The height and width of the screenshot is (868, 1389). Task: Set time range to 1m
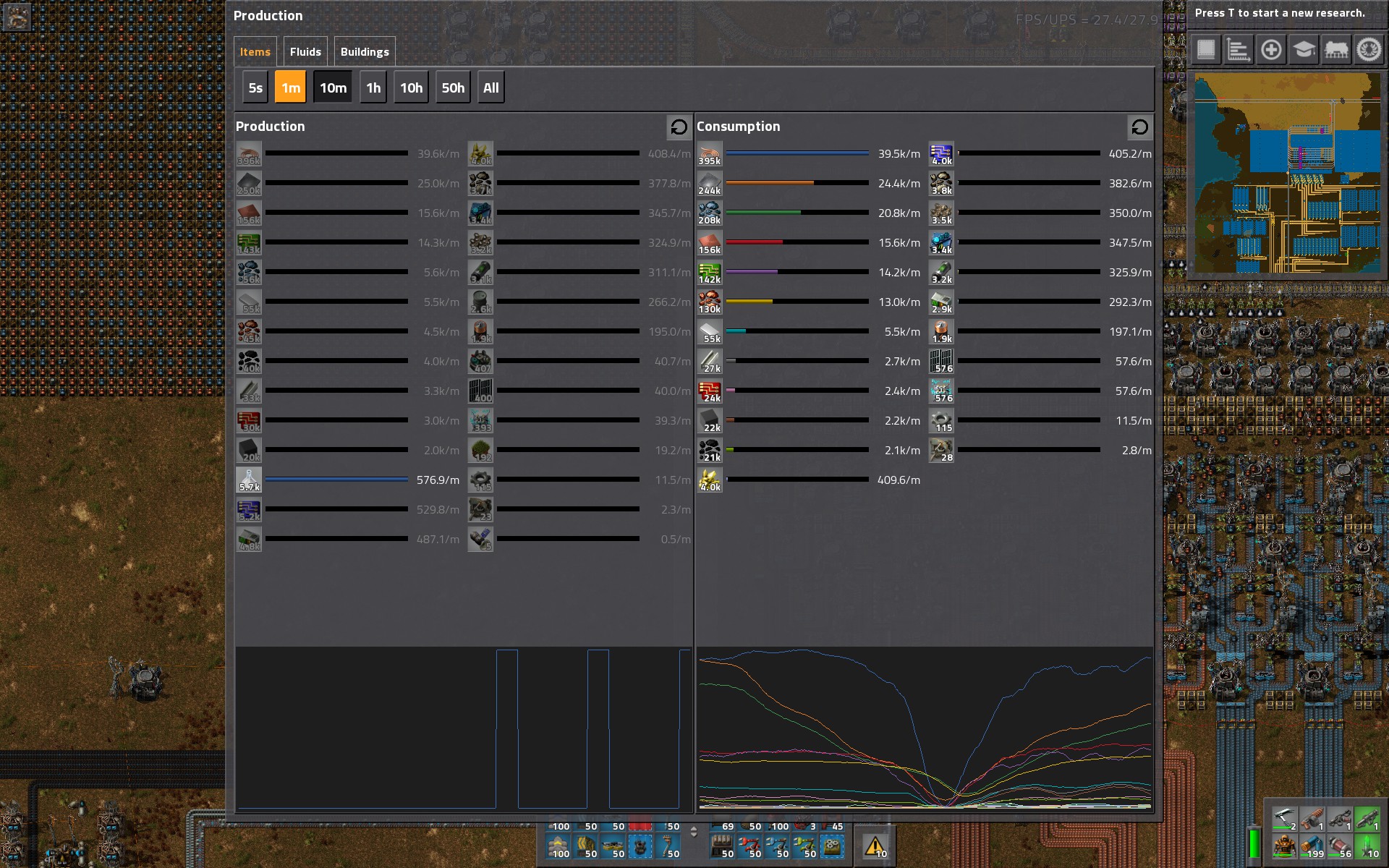coord(291,88)
